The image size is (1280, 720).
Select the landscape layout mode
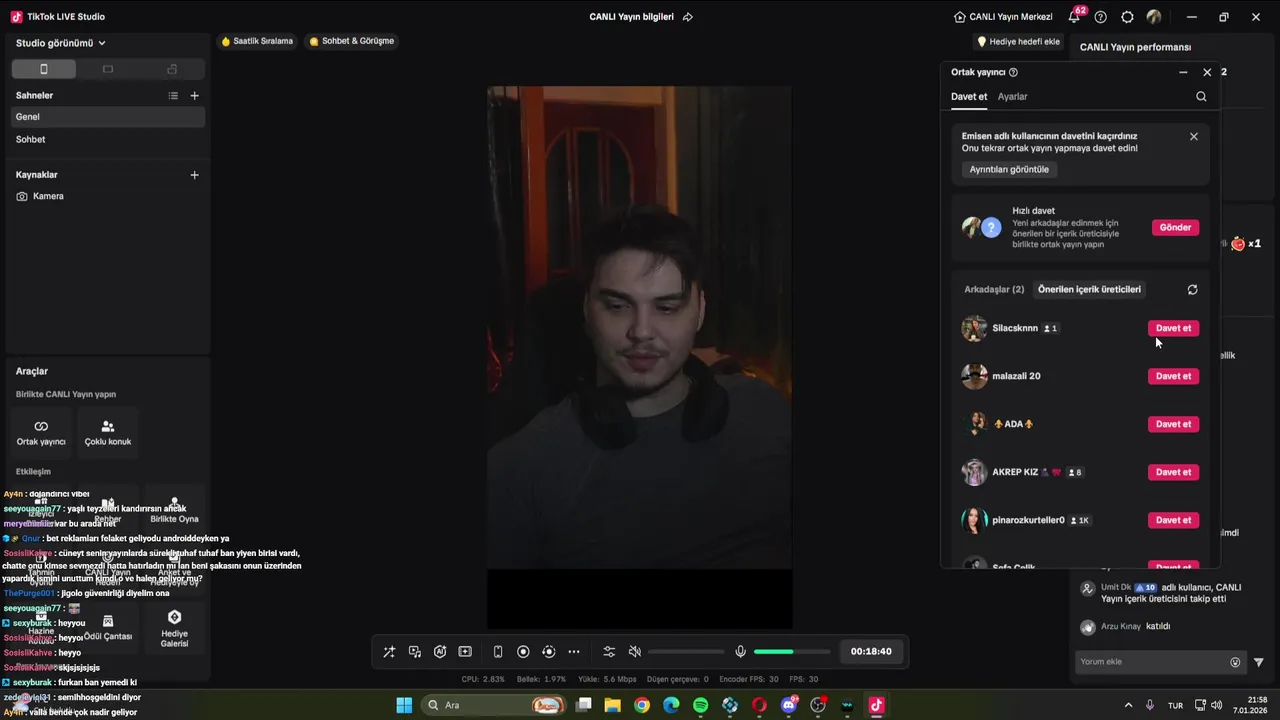coord(108,69)
